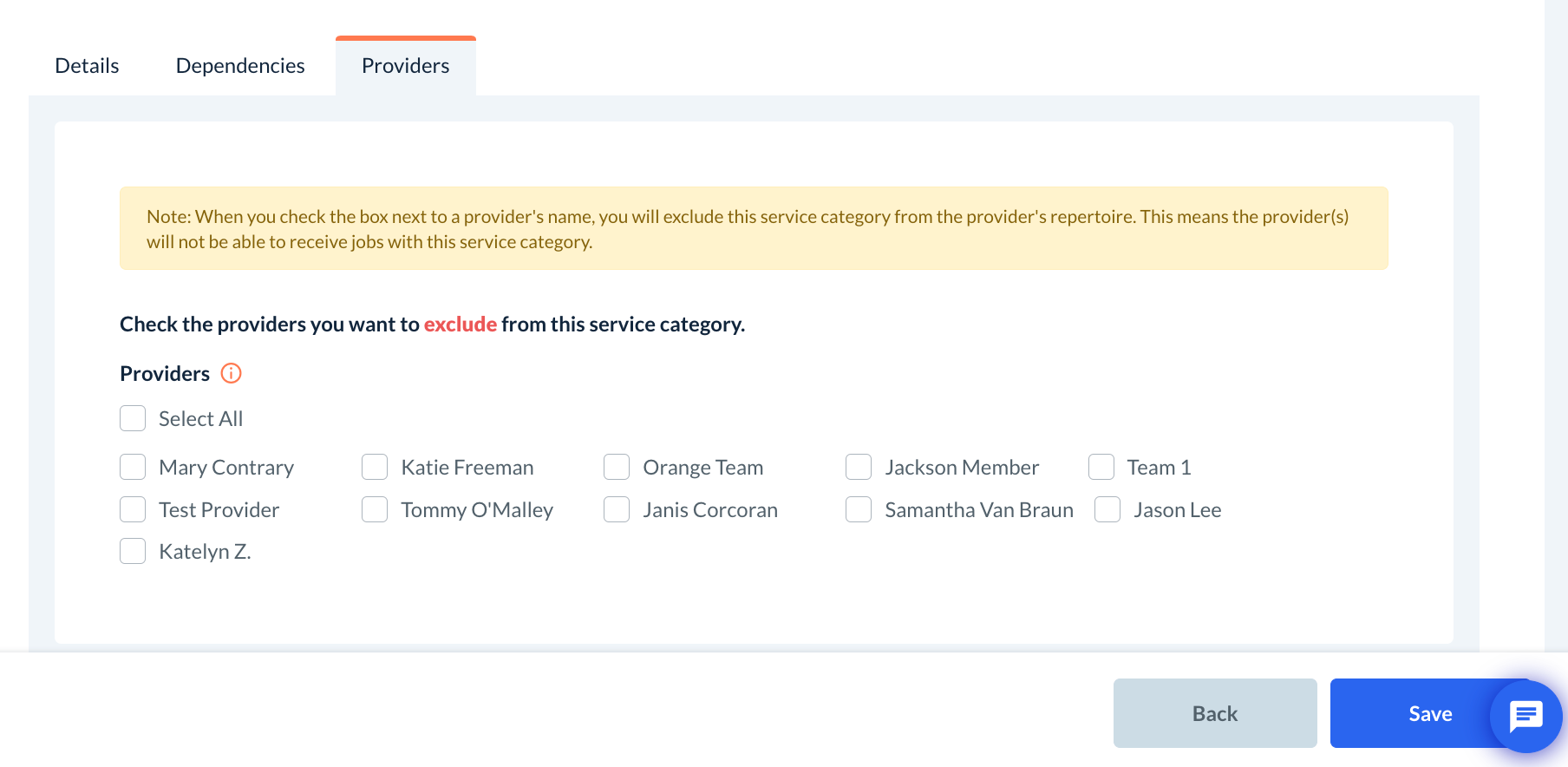Select the Providers tab
1568x767 pixels.
[405, 66]
